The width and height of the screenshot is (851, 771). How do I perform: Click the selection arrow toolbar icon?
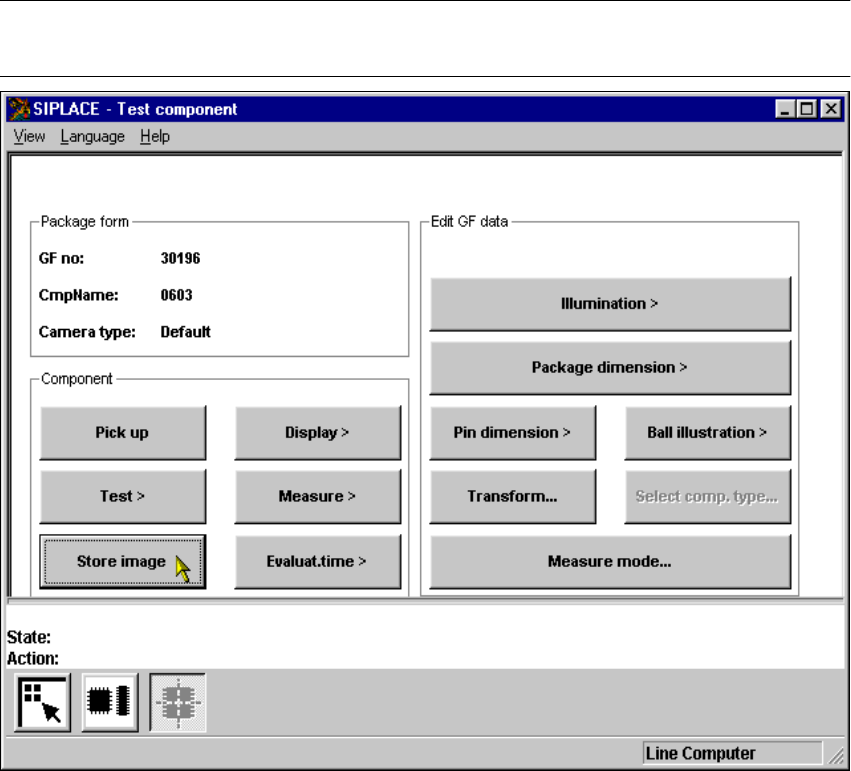click(x=43, y=704)
